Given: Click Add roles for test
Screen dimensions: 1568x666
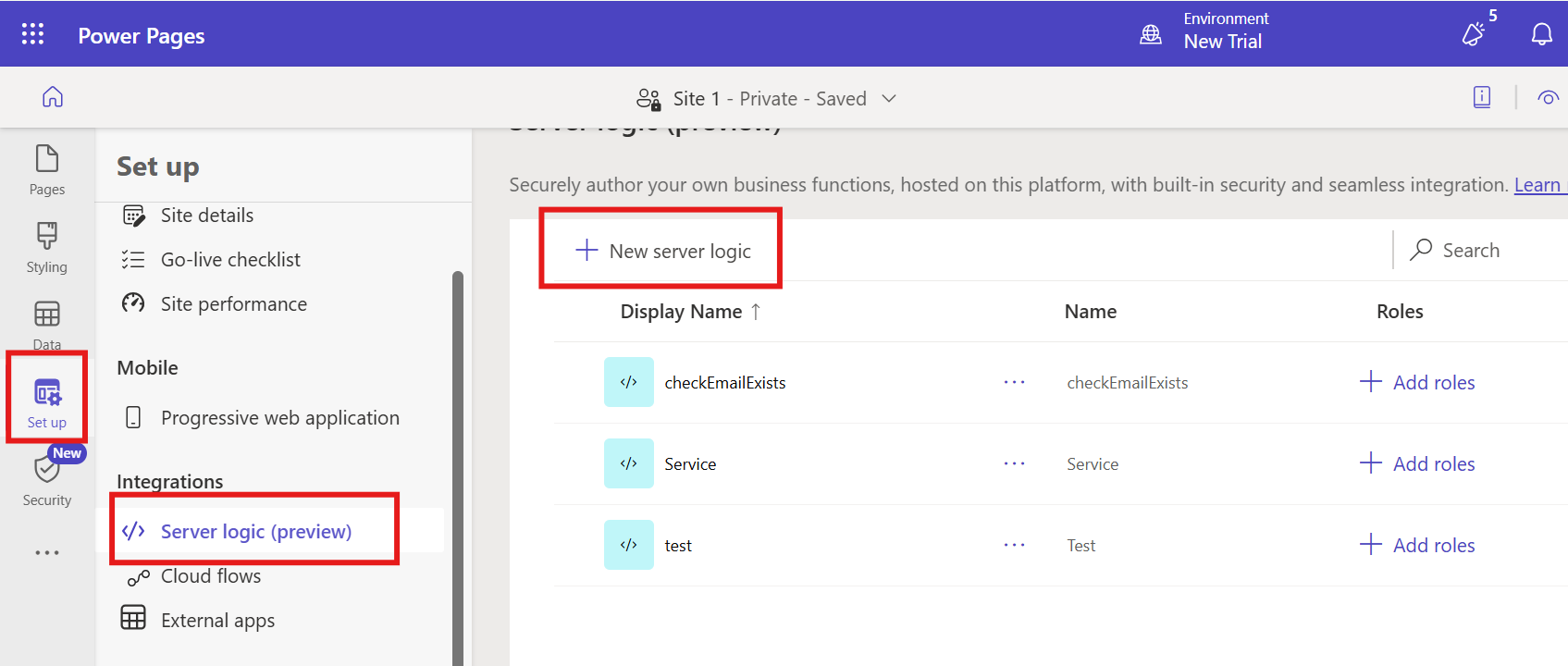Looking at the screenshot, I should click(x=1417, y=546).
